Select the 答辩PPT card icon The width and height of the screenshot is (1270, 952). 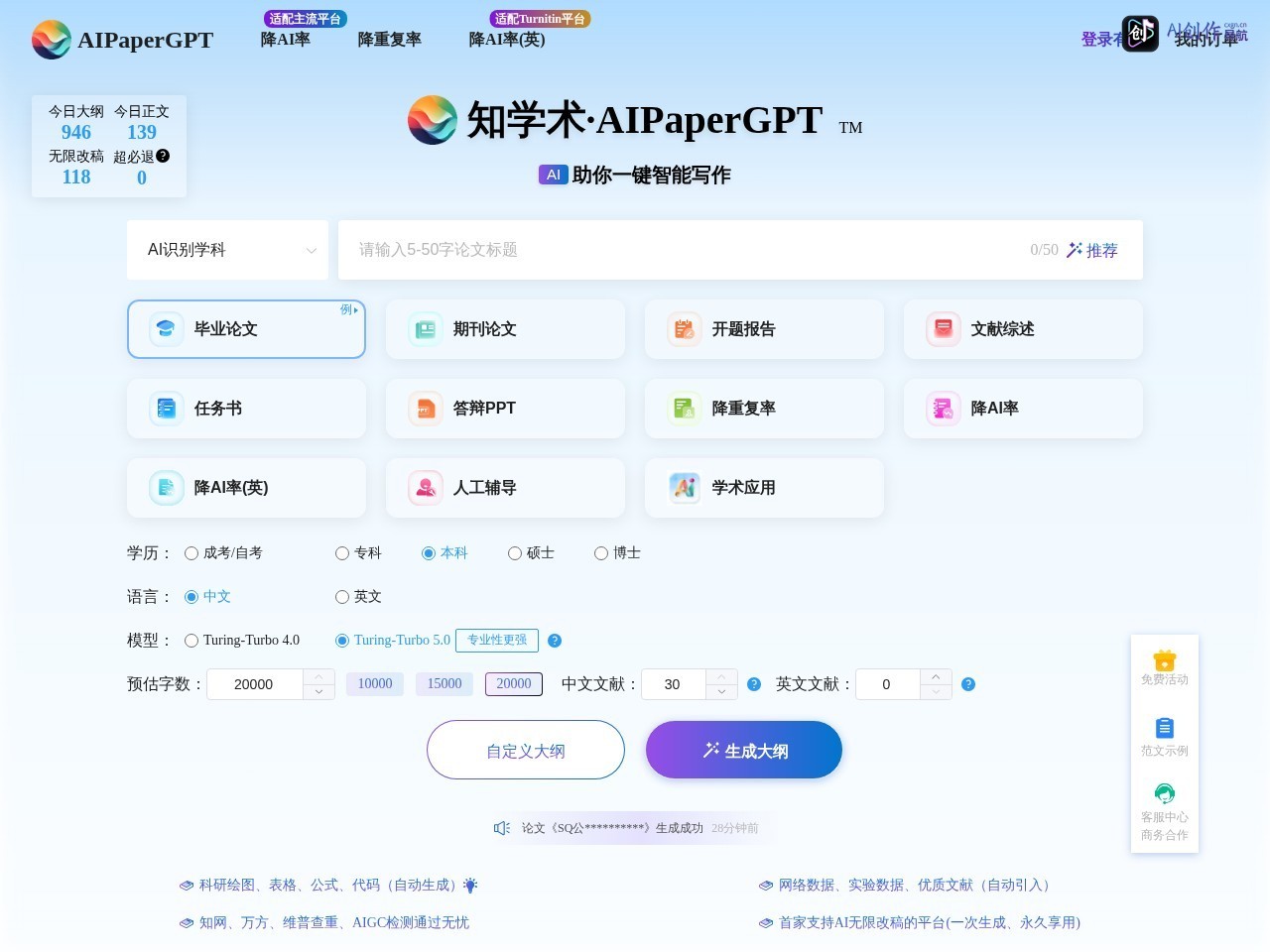click(x=425, y=408)
